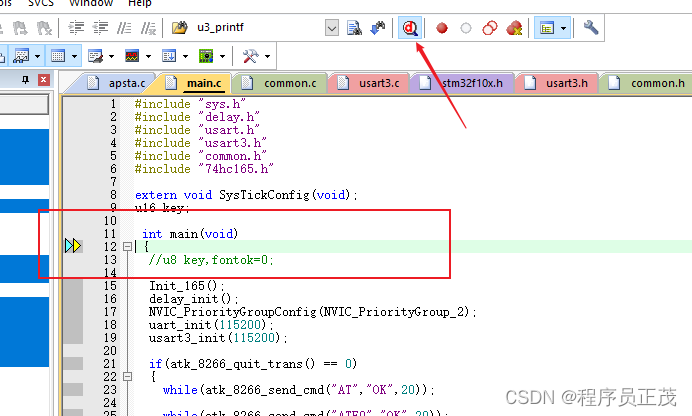Switch to the stm32f10x.h tab
This screenshot has height=416, width=692.
pyautogui.click(x=462, y=83)
